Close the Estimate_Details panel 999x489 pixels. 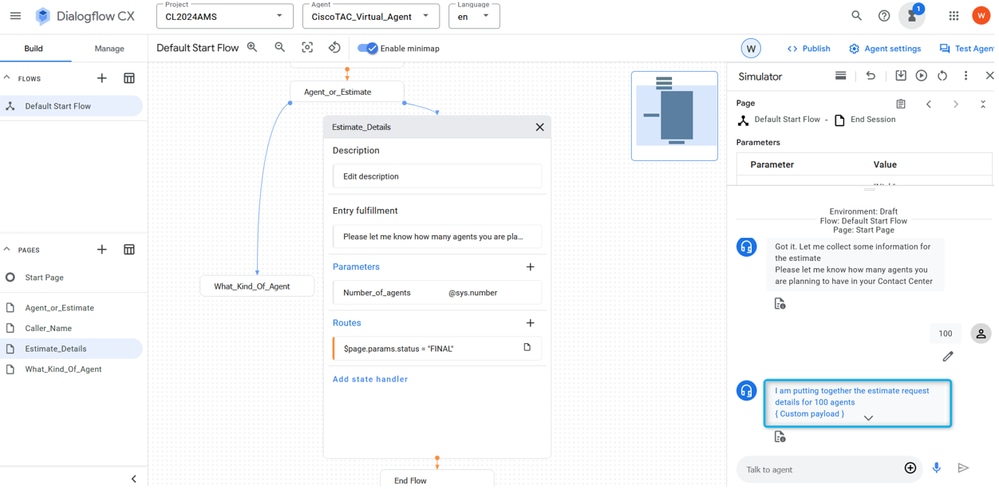point(540,127)
